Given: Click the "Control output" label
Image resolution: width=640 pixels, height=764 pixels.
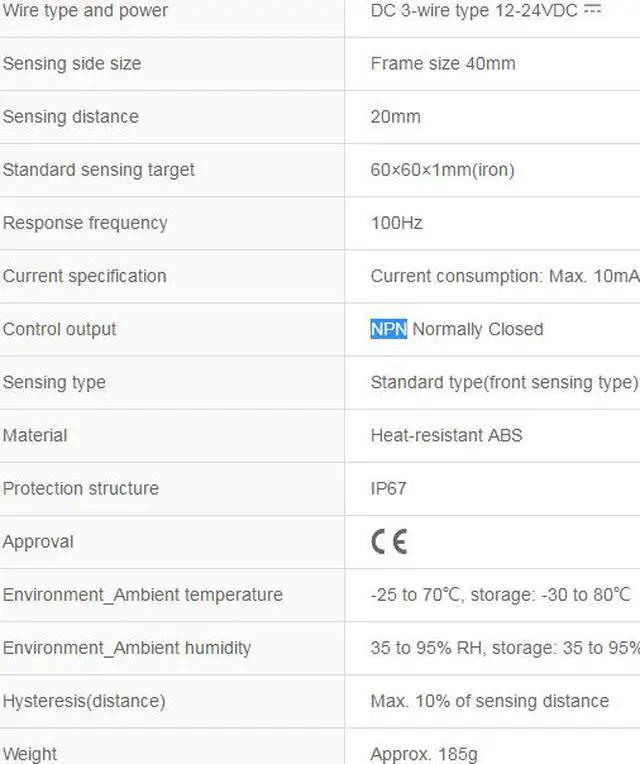Looking at the screenshot, I should [x=59, y=329].
